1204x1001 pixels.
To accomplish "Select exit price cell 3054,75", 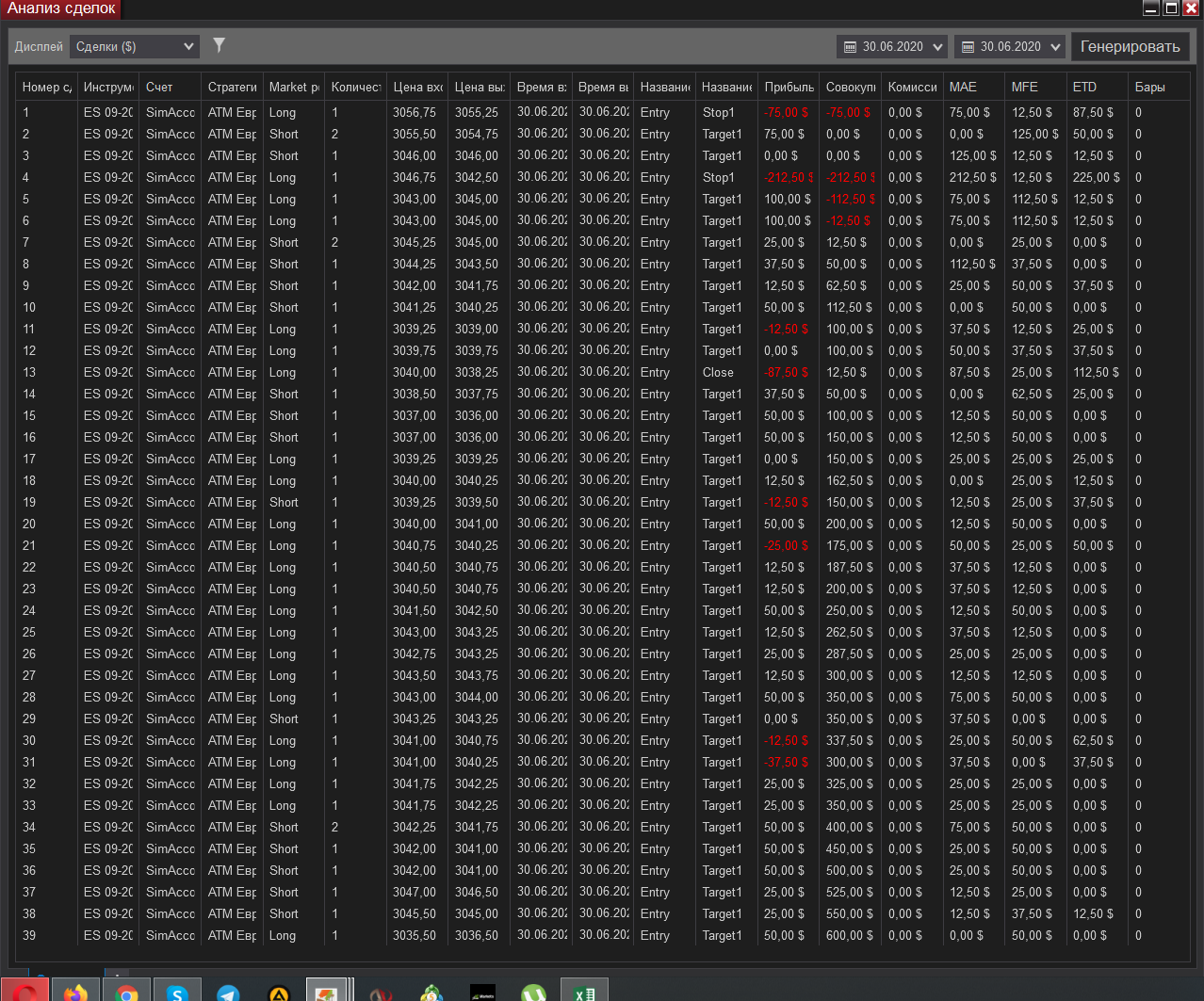I will 477,134.
